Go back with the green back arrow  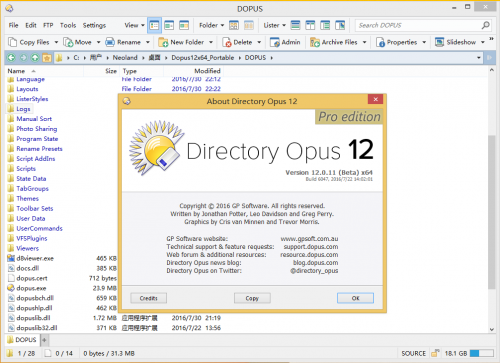(11, 58)
